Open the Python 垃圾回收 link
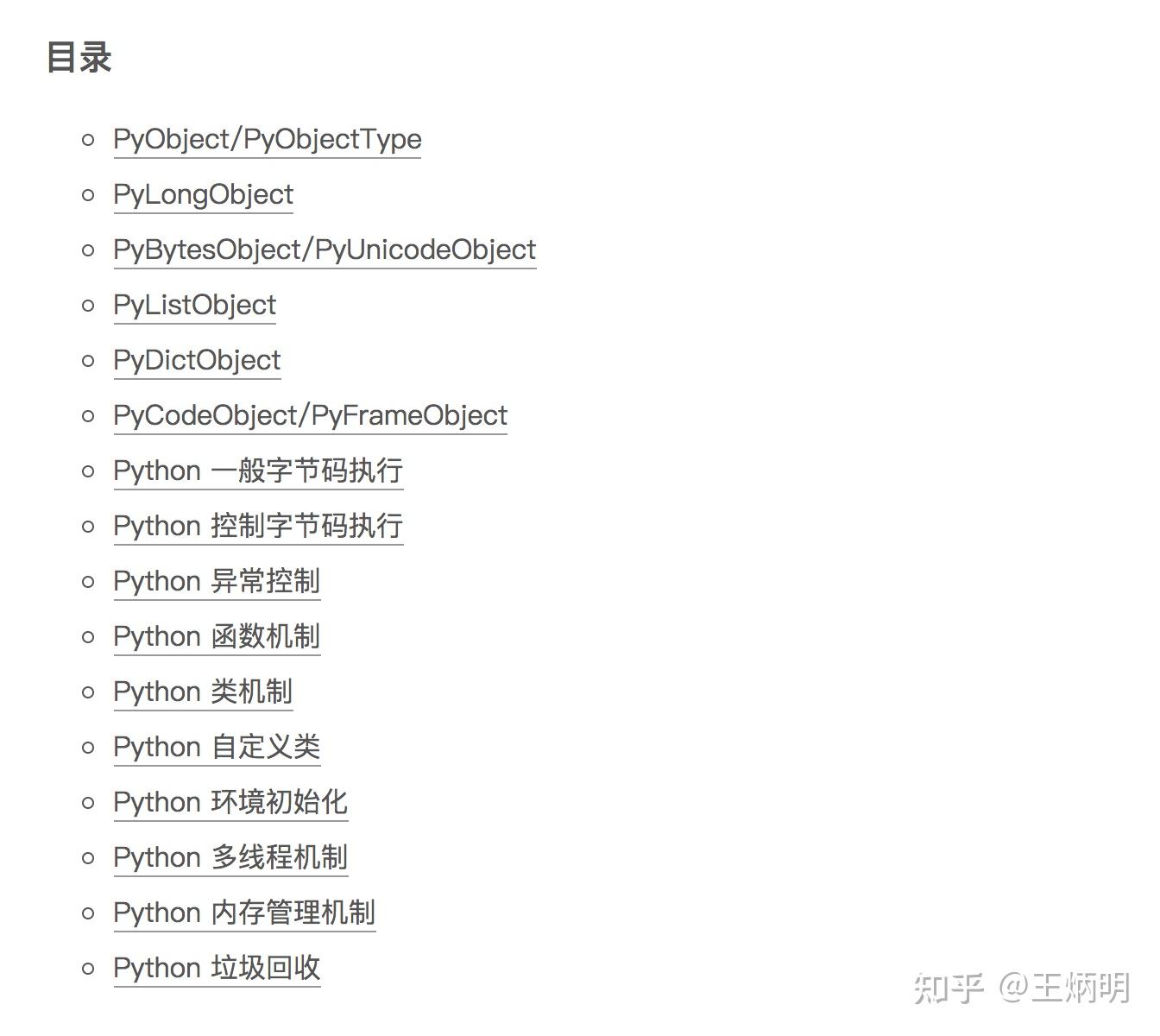The height and width of the screenshot is (1036, 1160). pos(217,968)
